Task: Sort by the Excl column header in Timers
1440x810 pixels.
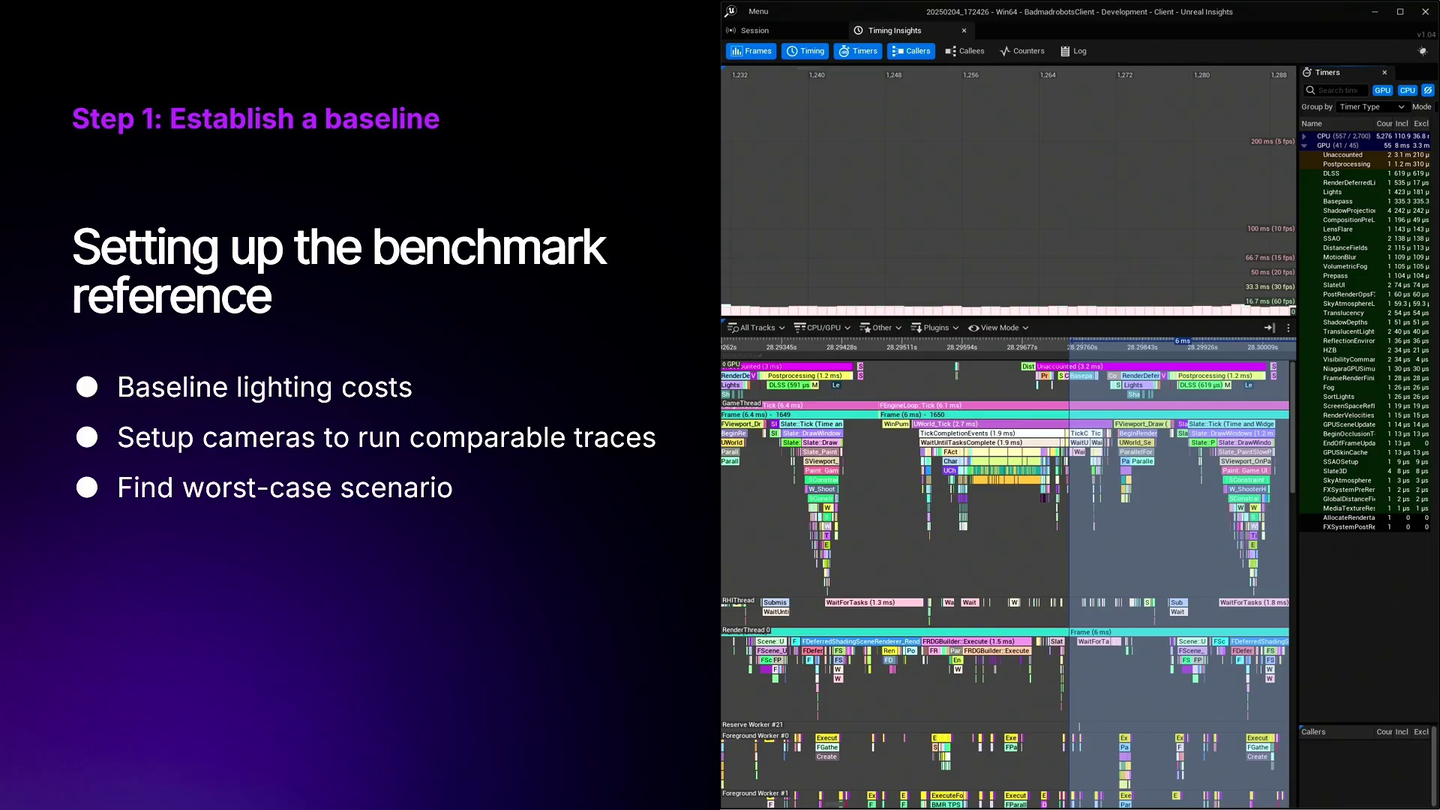Action: 1421,124
